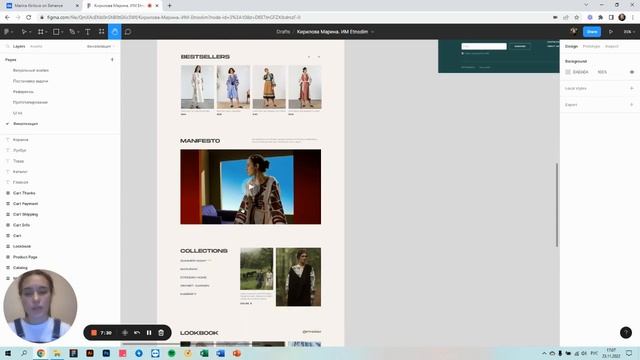Go back in the browser
This screenshot has height=360, width=640.
point(7,17)
